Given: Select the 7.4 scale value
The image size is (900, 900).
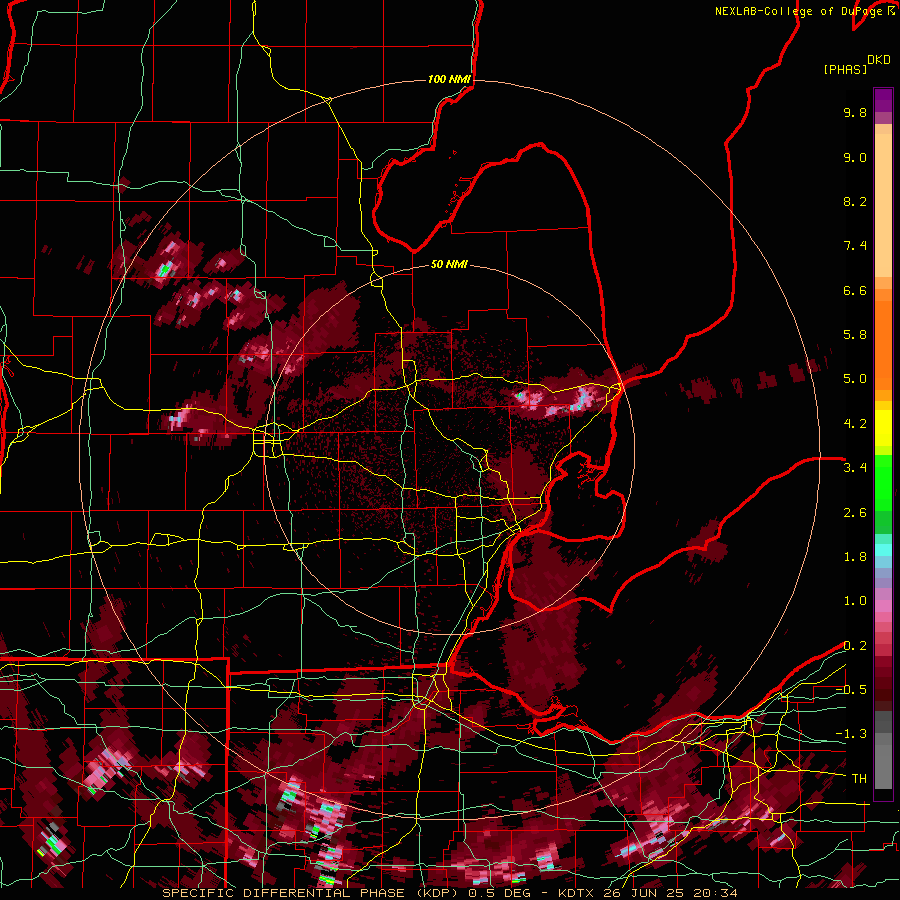Looking at the screenshot, I should coord(855,246).
